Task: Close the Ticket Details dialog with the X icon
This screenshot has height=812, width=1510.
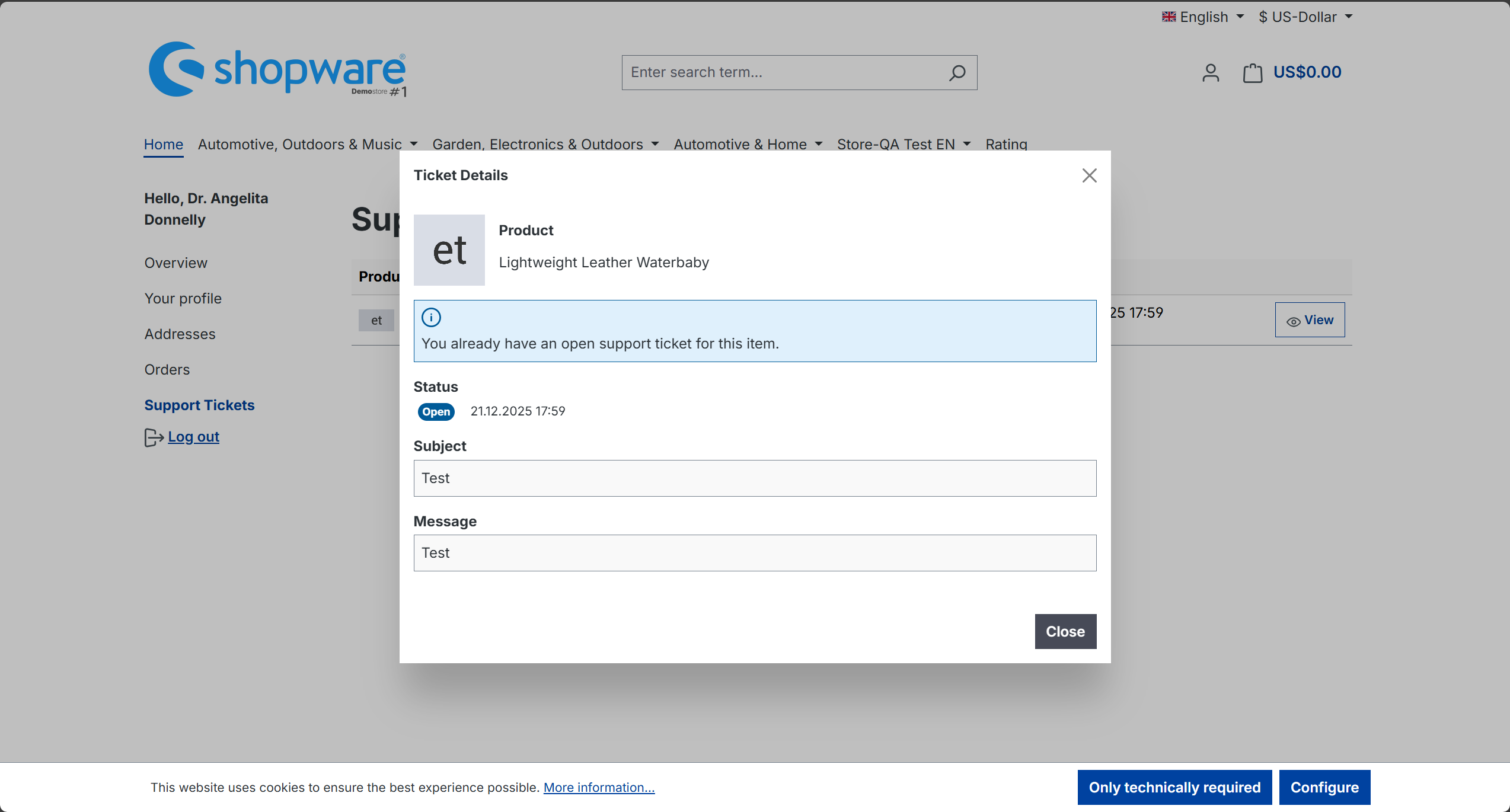Action: click(x=1089, y=175)
